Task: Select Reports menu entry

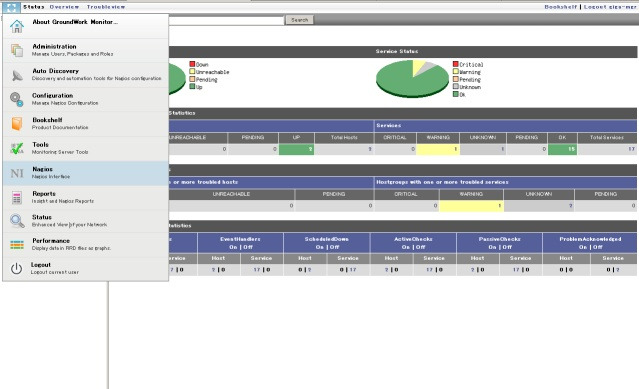Action: [86, 198]
